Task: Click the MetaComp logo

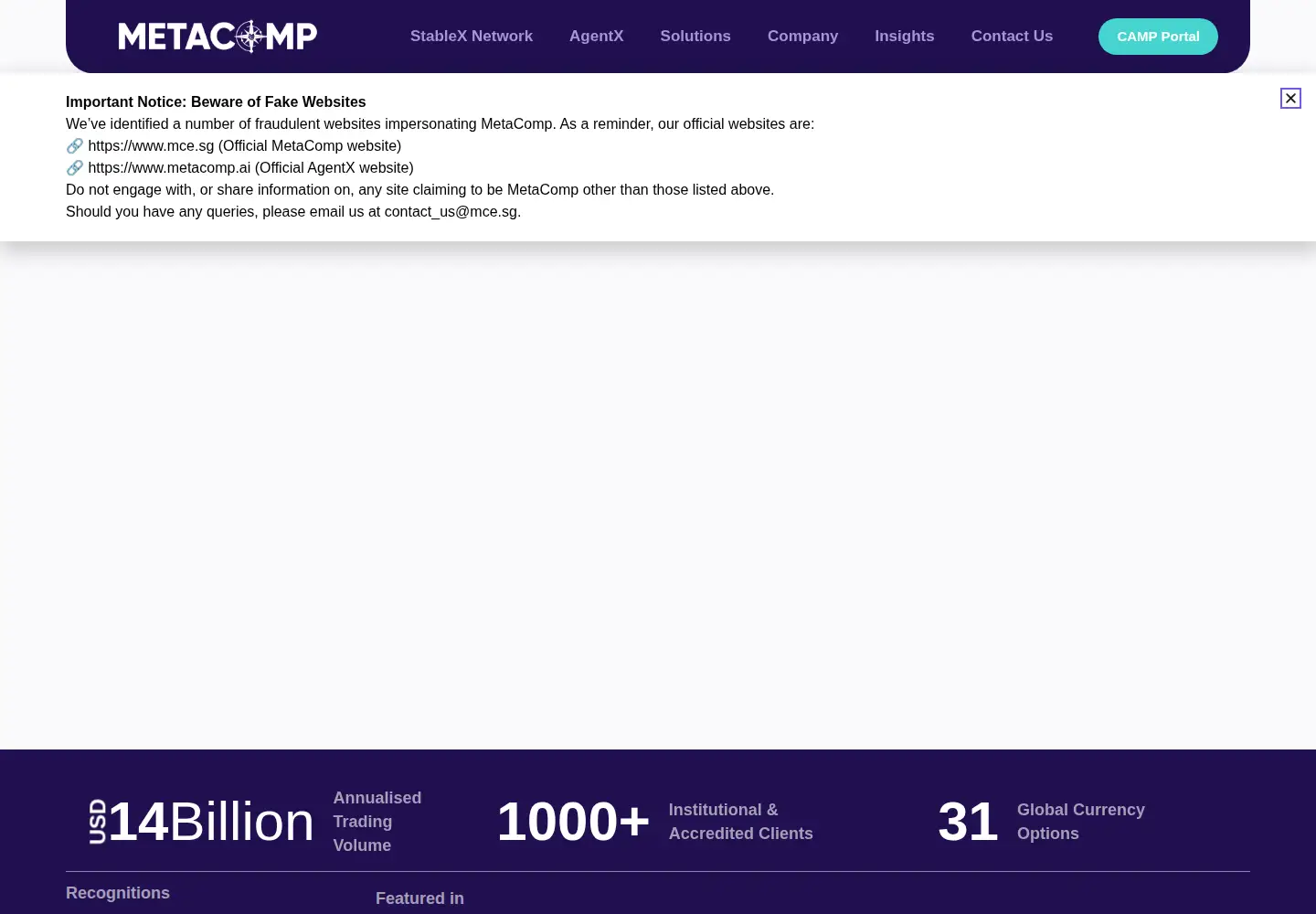Action: point(218,37)
